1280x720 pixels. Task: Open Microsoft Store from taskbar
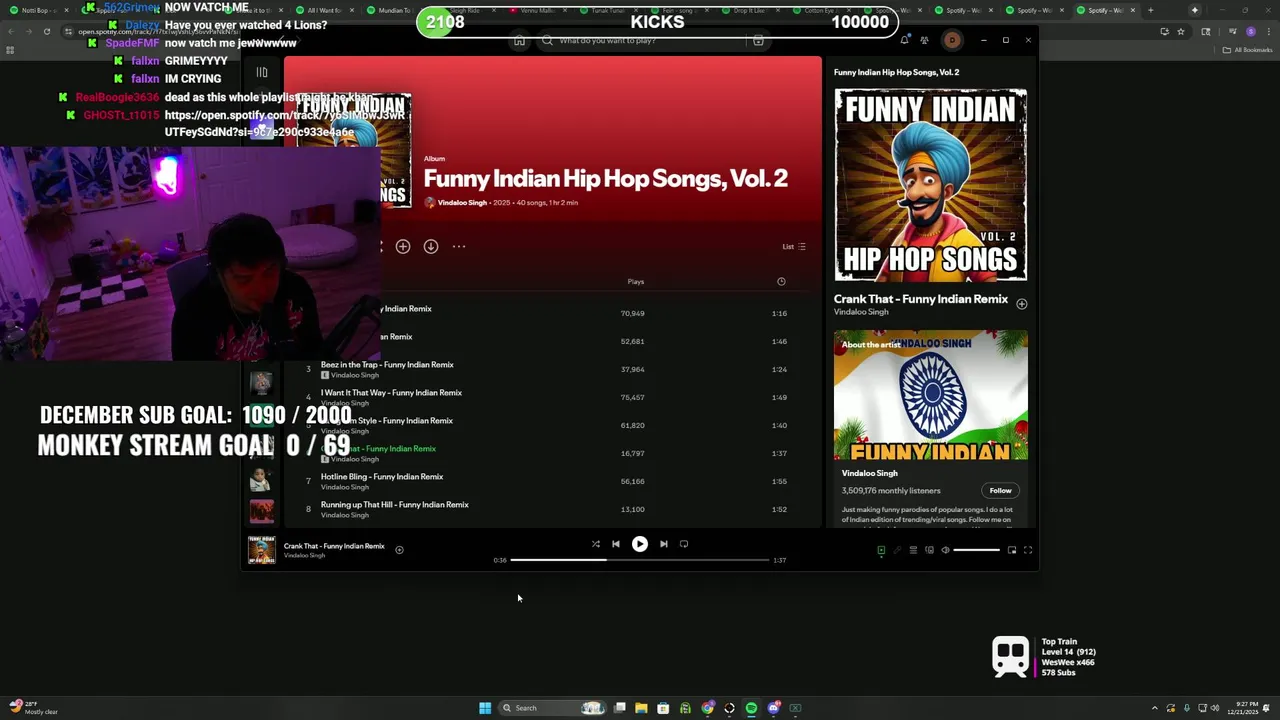tap(663, 708)
